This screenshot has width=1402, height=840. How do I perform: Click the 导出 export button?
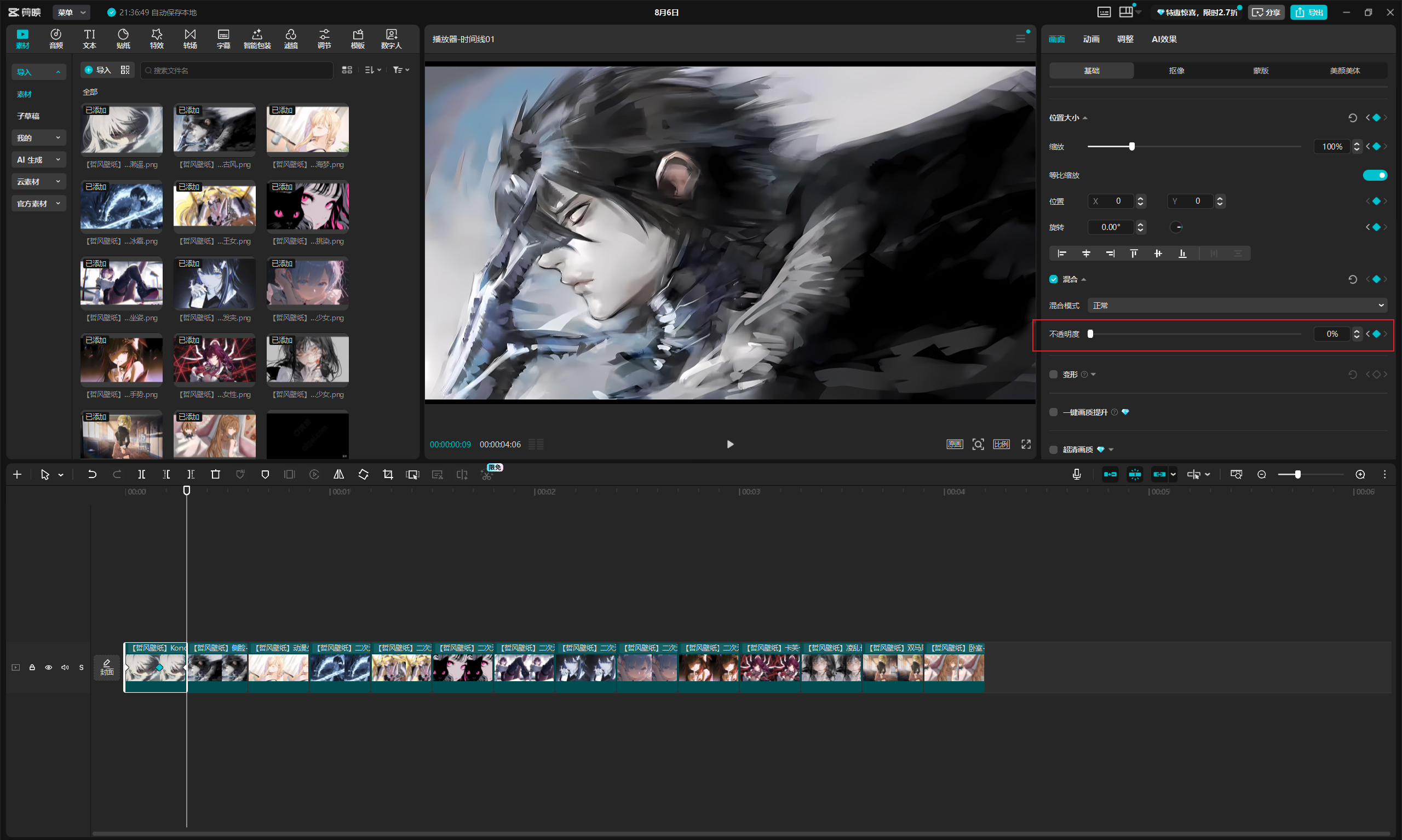tap(1308, 13)
